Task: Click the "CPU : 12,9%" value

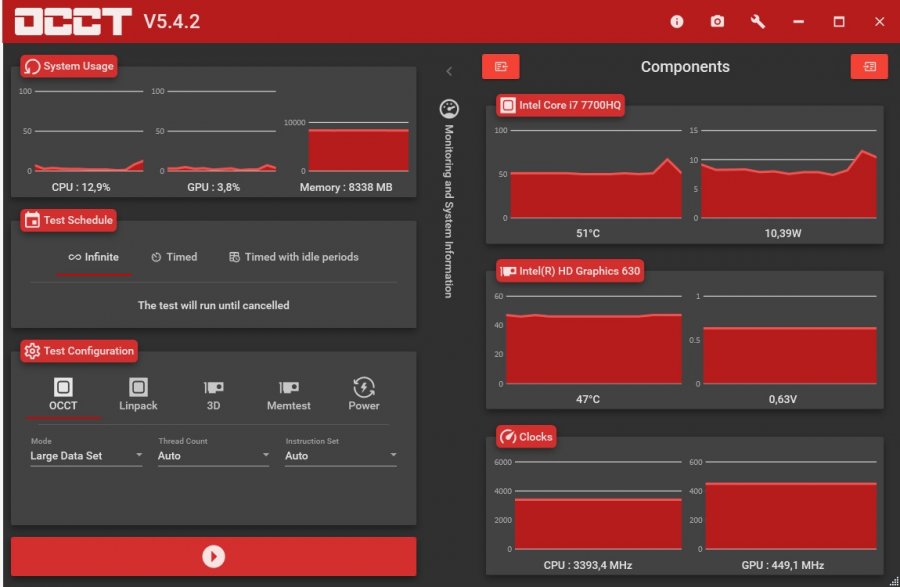Action: coord(81,188)
